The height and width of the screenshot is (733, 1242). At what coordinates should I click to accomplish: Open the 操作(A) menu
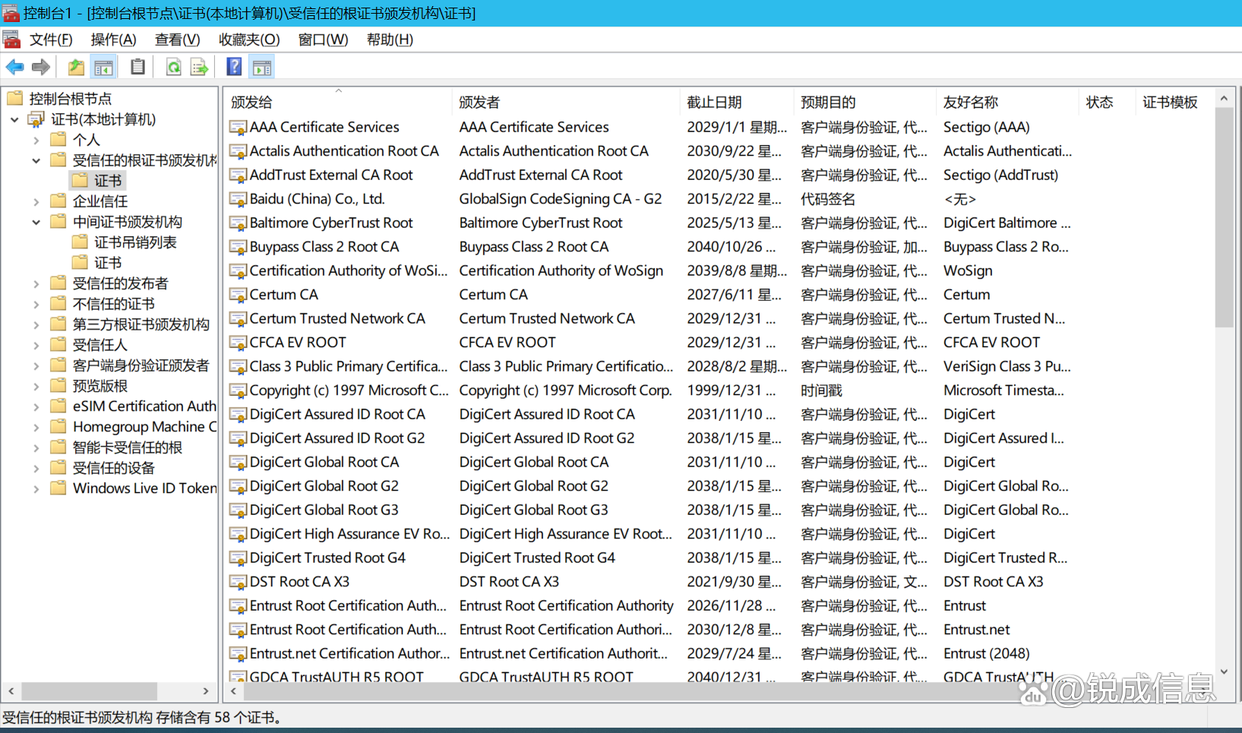pos(113,39)
